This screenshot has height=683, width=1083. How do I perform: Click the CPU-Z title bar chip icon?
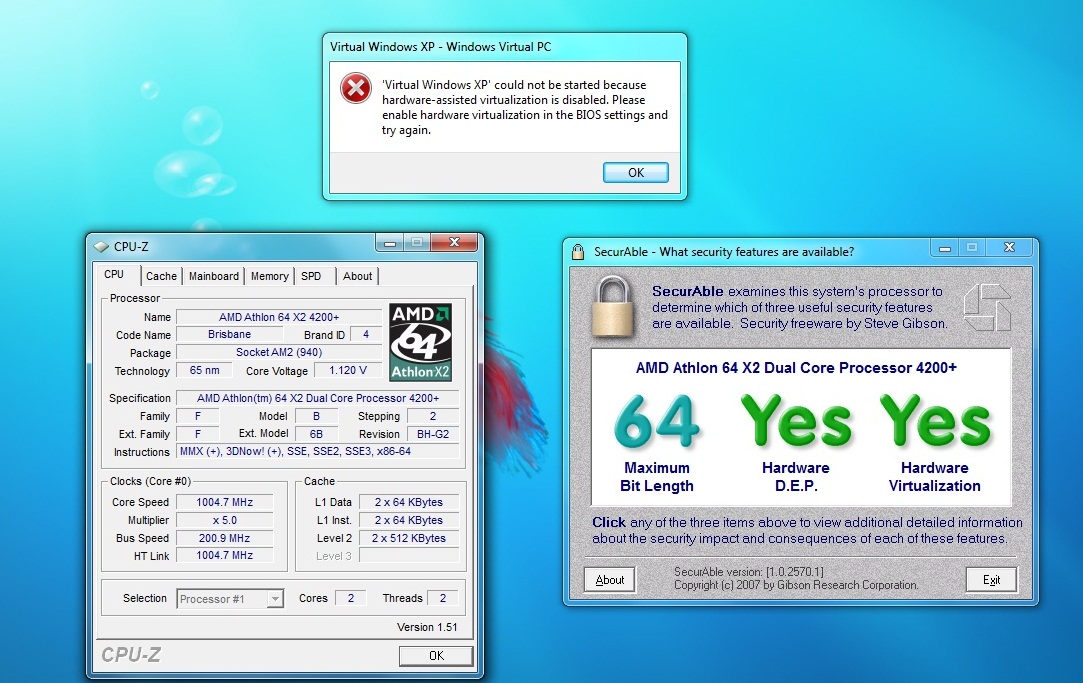click(102, 247)
